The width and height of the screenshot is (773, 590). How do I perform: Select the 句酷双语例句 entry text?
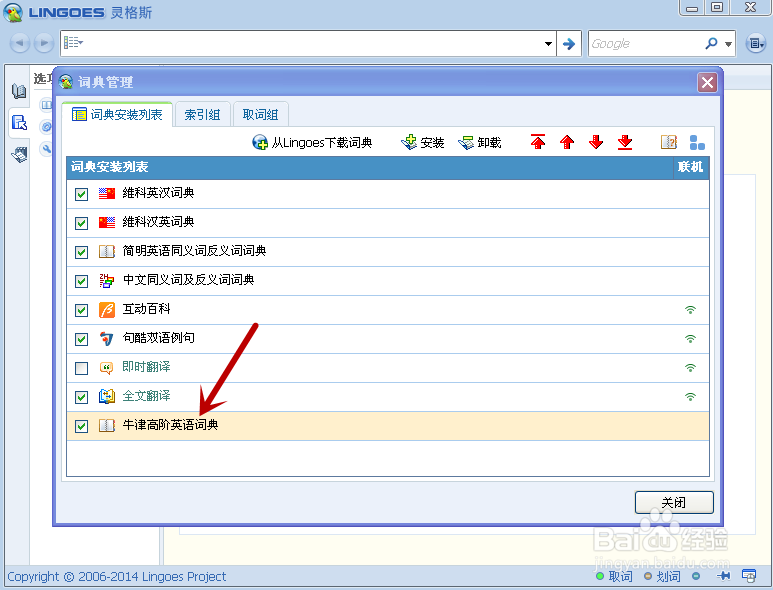tap(158, 338)
